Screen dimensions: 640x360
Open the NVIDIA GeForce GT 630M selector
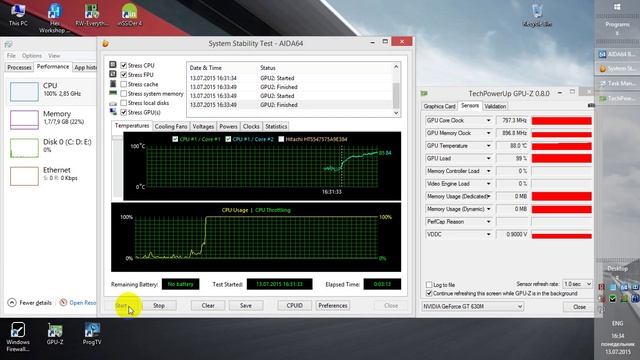(472, 306)
